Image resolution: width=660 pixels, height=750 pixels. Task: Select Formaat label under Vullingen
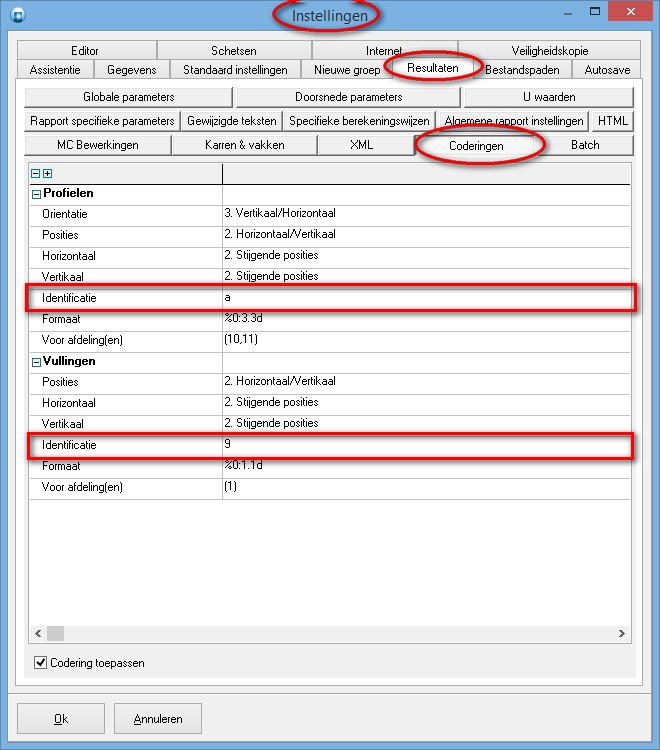61,466
